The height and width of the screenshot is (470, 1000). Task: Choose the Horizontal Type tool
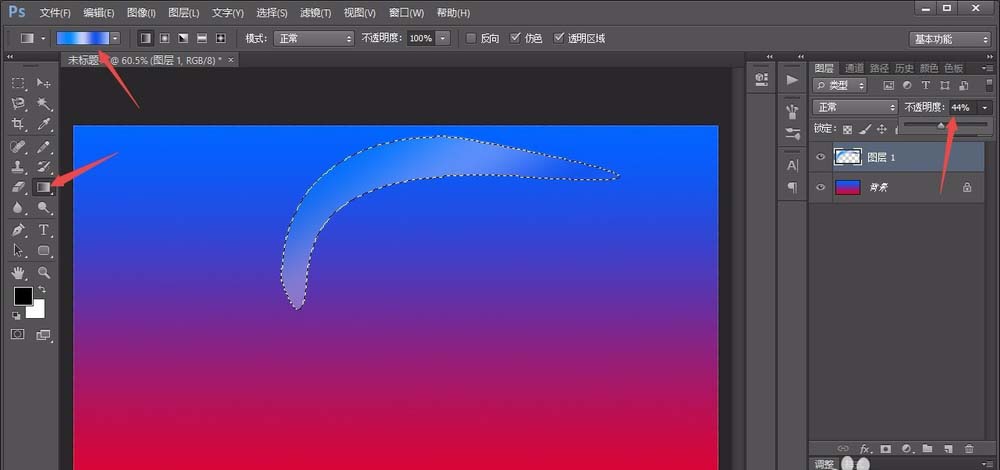[44, 230]
